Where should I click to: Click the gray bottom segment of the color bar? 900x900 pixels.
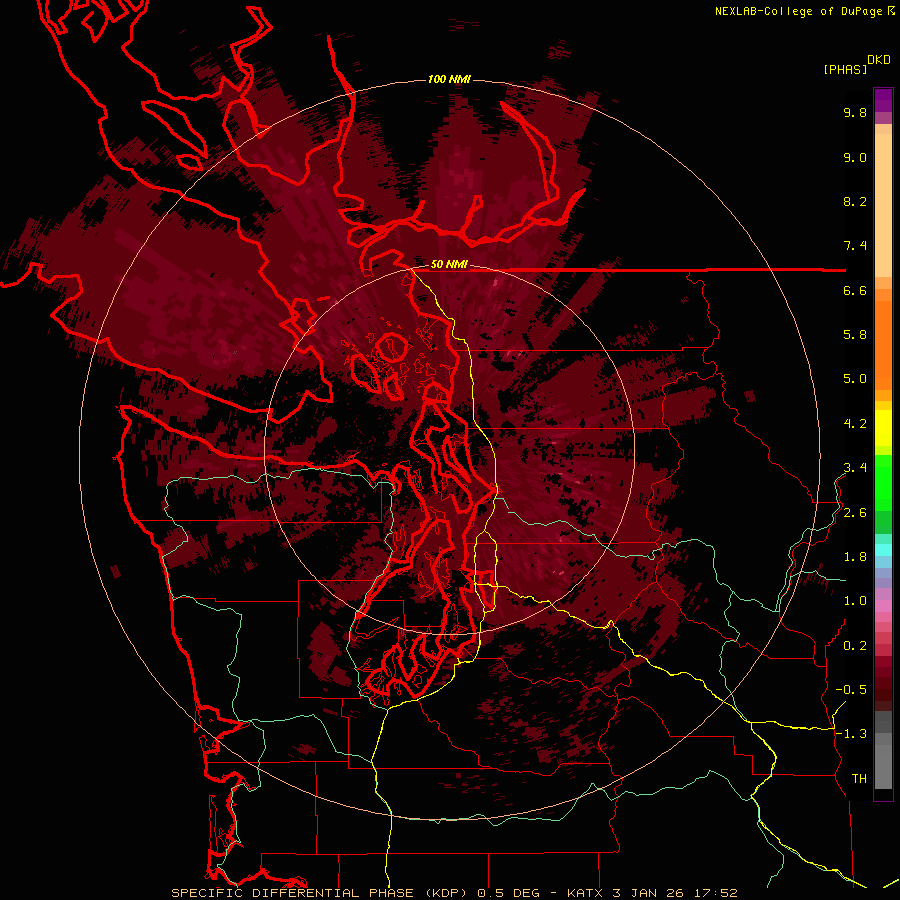(883, 768)
